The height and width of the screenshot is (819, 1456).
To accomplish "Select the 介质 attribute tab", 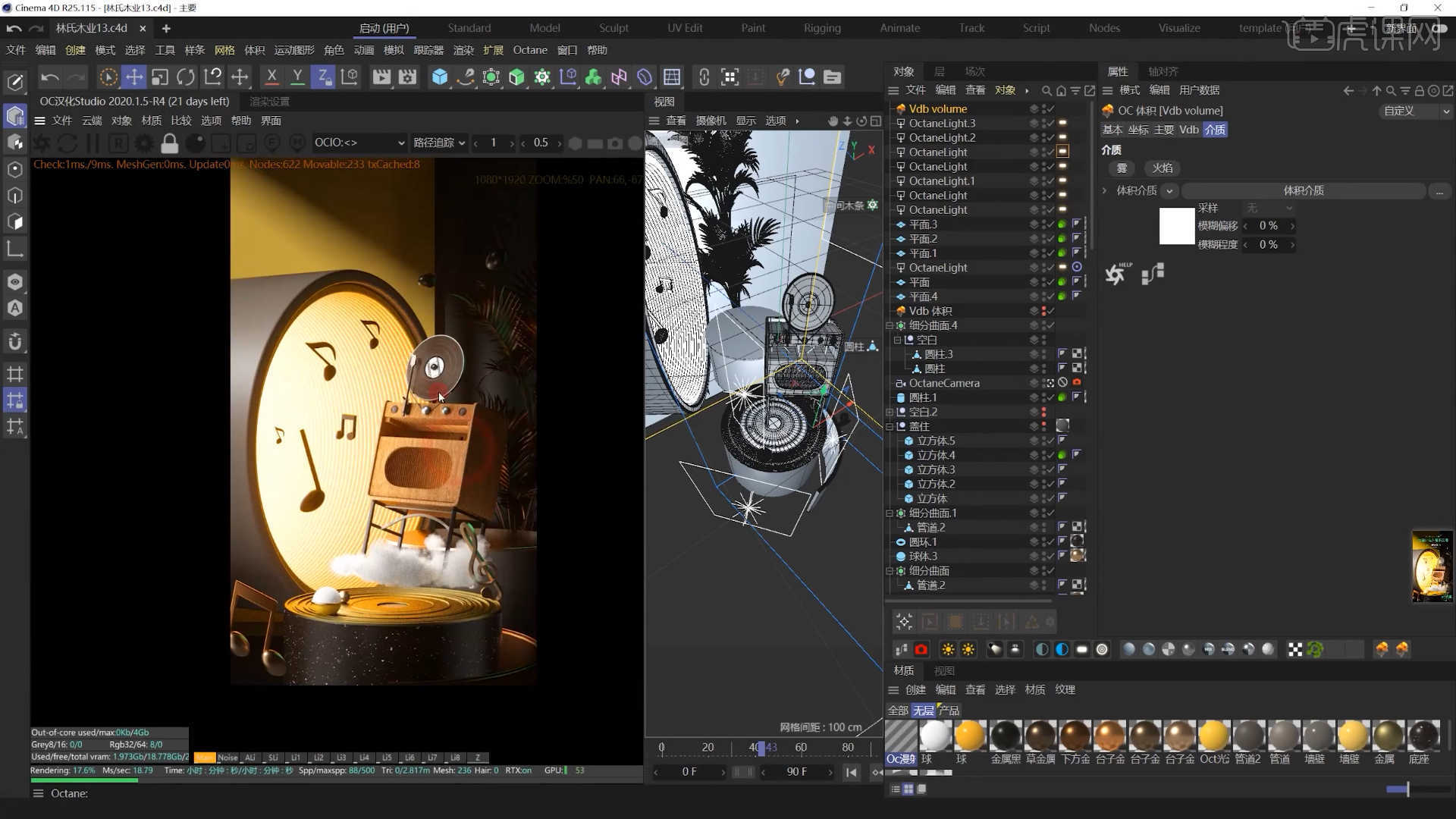I will point(1215,130).
